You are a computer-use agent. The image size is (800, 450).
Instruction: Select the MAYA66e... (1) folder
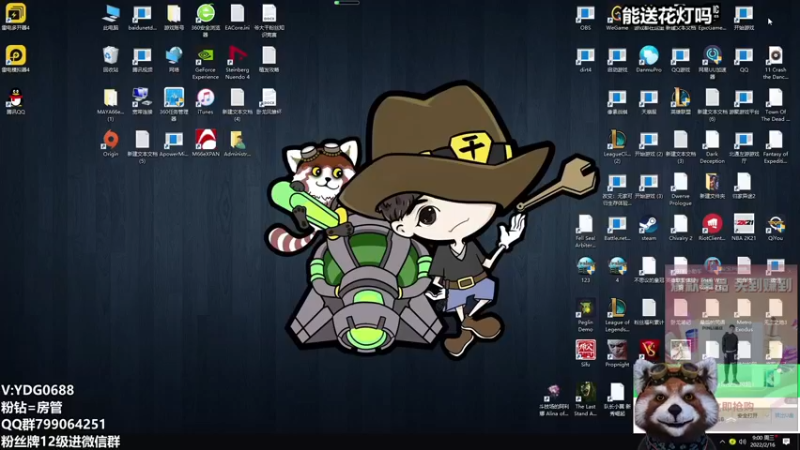point(110,105)
